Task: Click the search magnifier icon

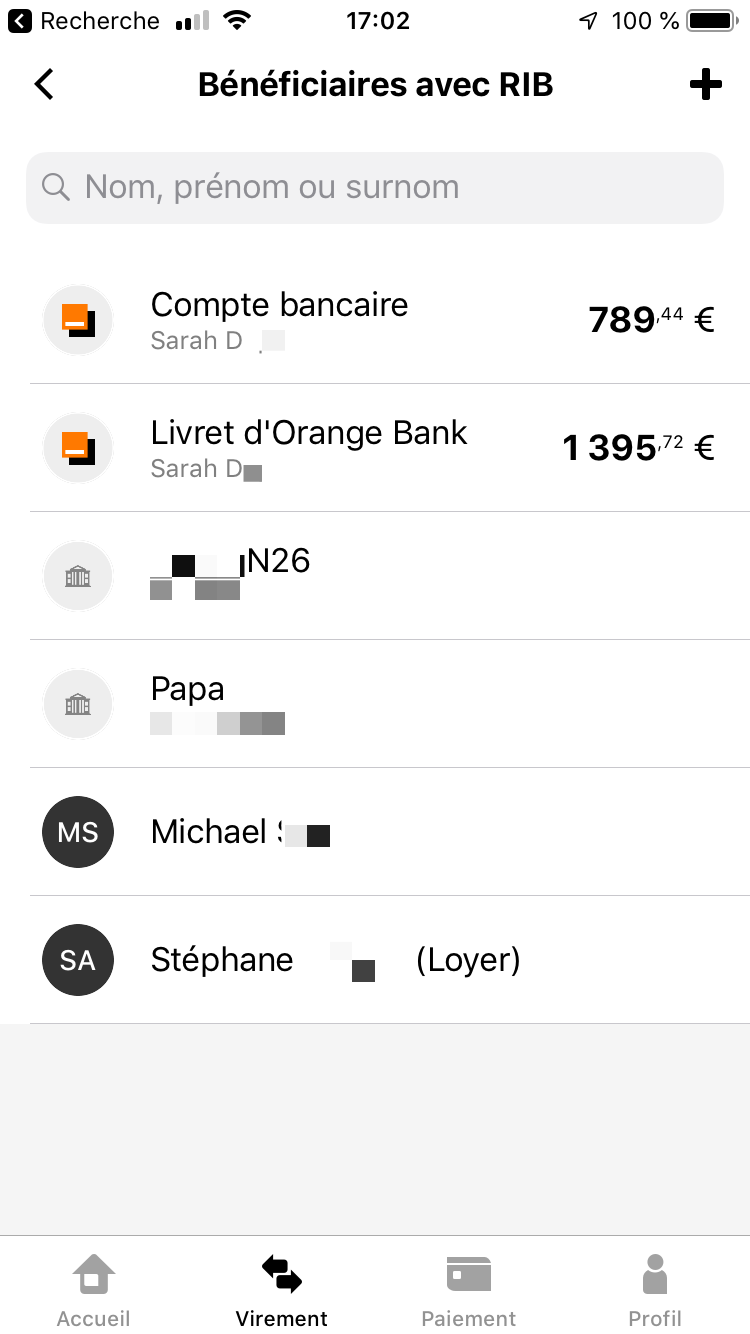Action: click(56, 187)
